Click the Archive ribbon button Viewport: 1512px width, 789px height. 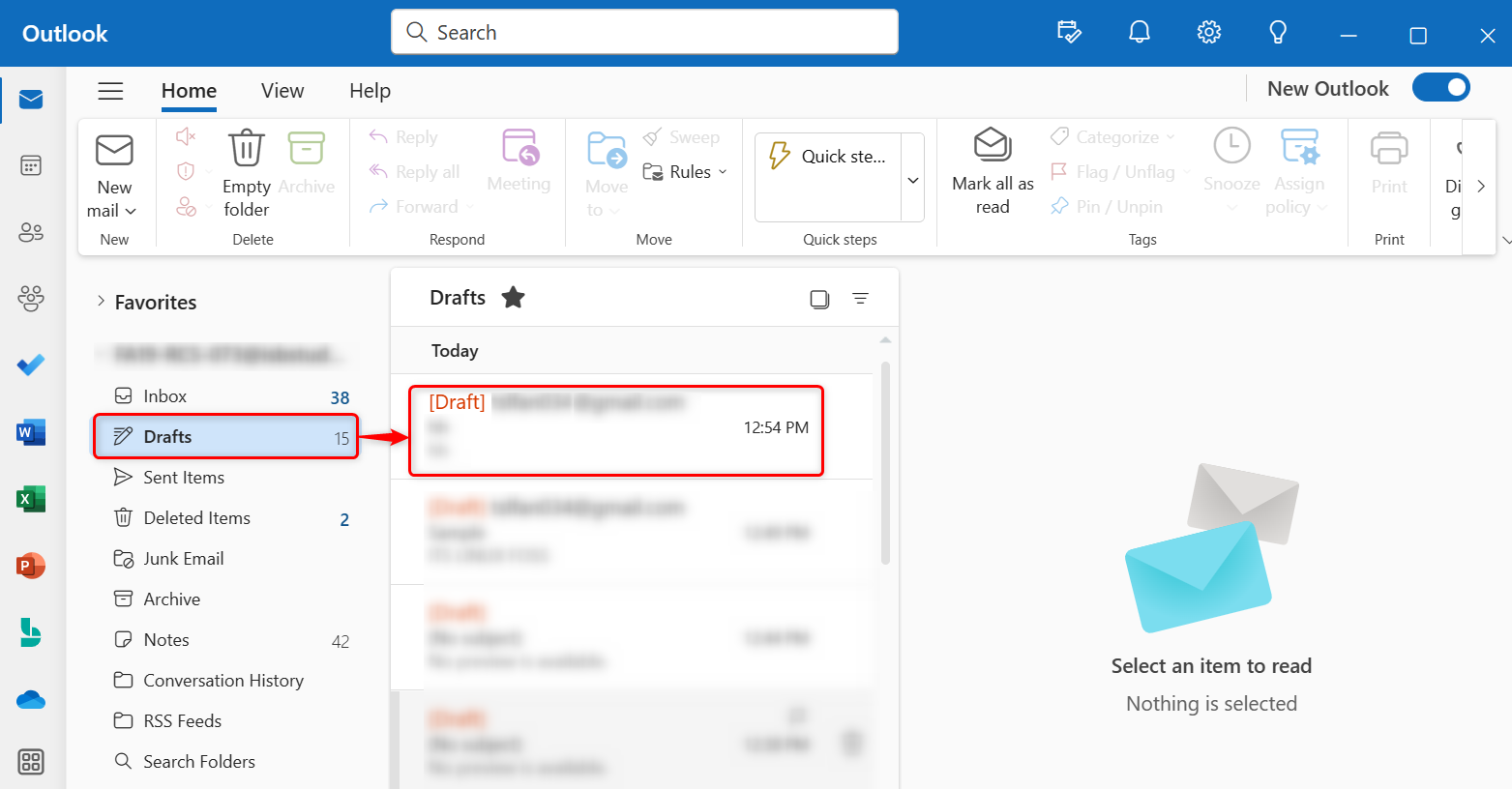(307, 162)
